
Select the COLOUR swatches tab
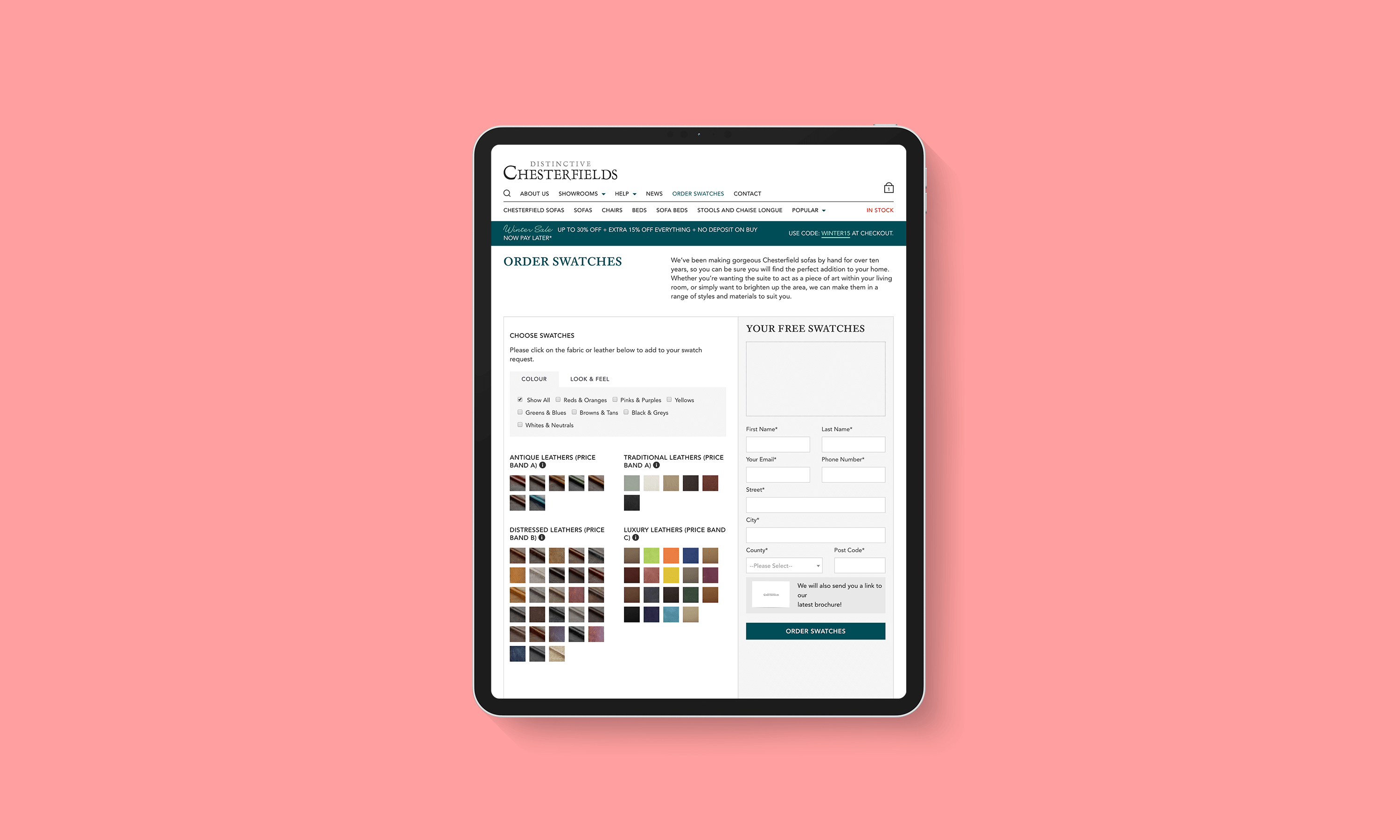(534, 378)
